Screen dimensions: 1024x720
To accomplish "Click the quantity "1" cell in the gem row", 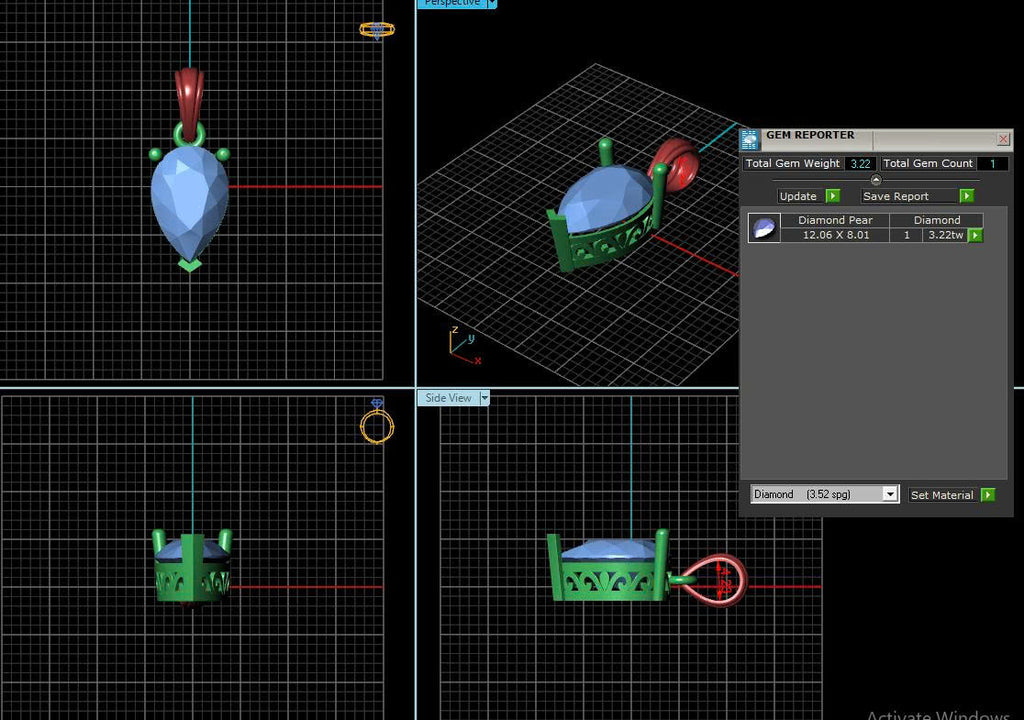I will coord(906,235).
